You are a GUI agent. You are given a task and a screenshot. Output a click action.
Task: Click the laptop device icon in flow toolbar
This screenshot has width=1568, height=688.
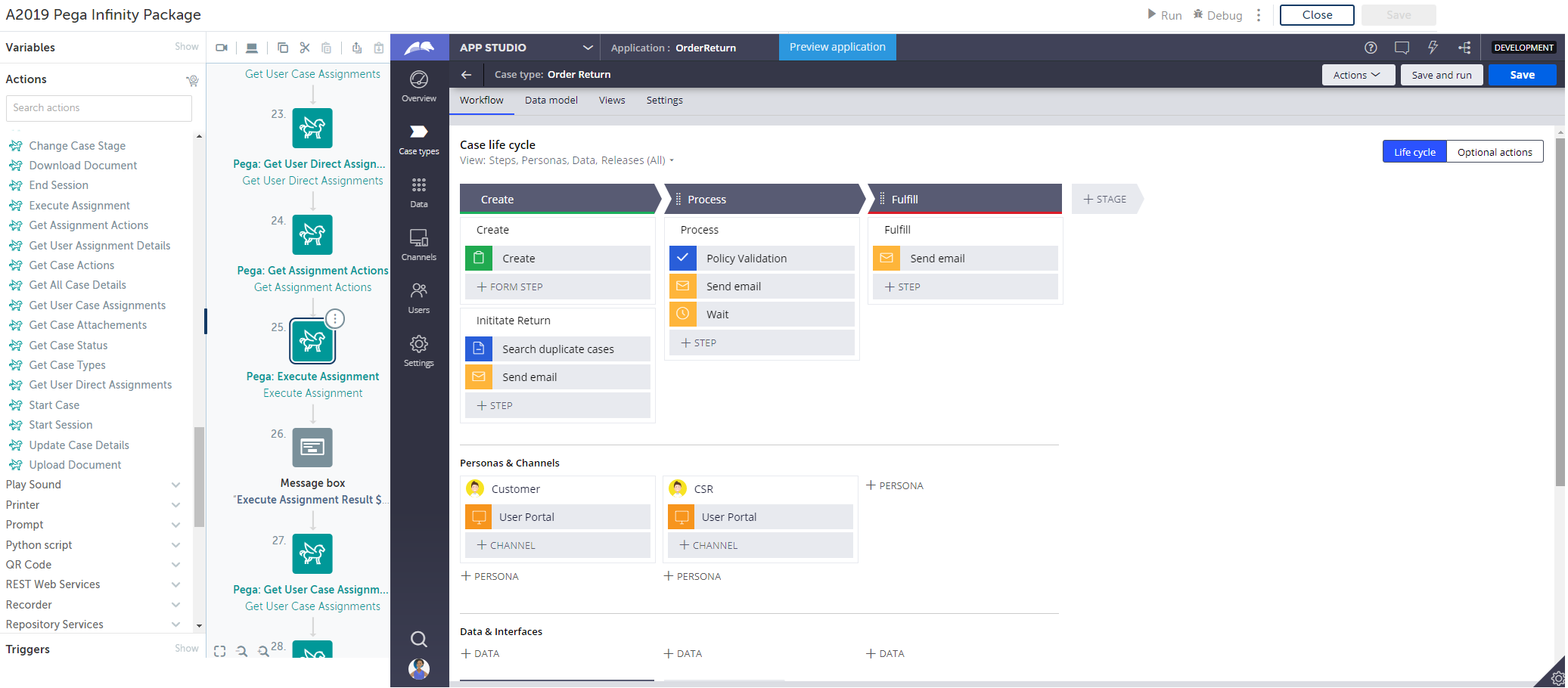tap(252, 48)
